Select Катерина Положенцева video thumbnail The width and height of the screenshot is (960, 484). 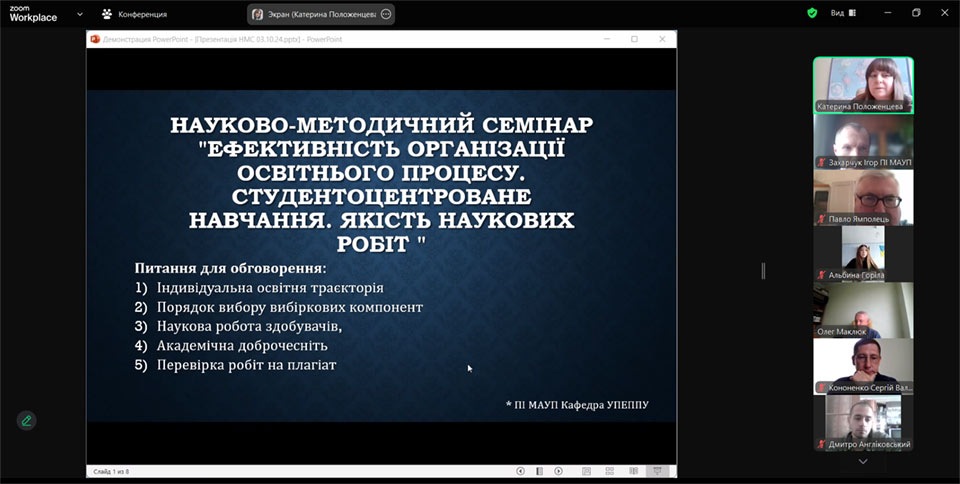tap(862, 84)
